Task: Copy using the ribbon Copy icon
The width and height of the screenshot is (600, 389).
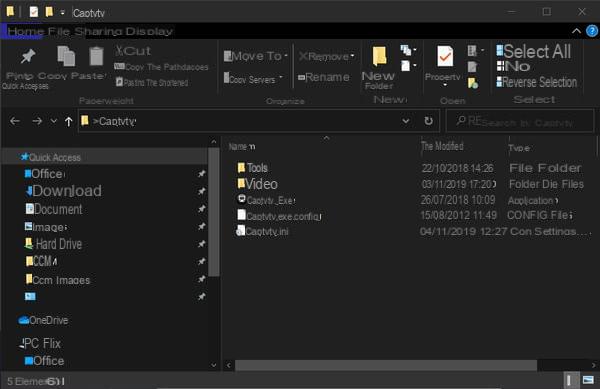Action: pos(65,63)
